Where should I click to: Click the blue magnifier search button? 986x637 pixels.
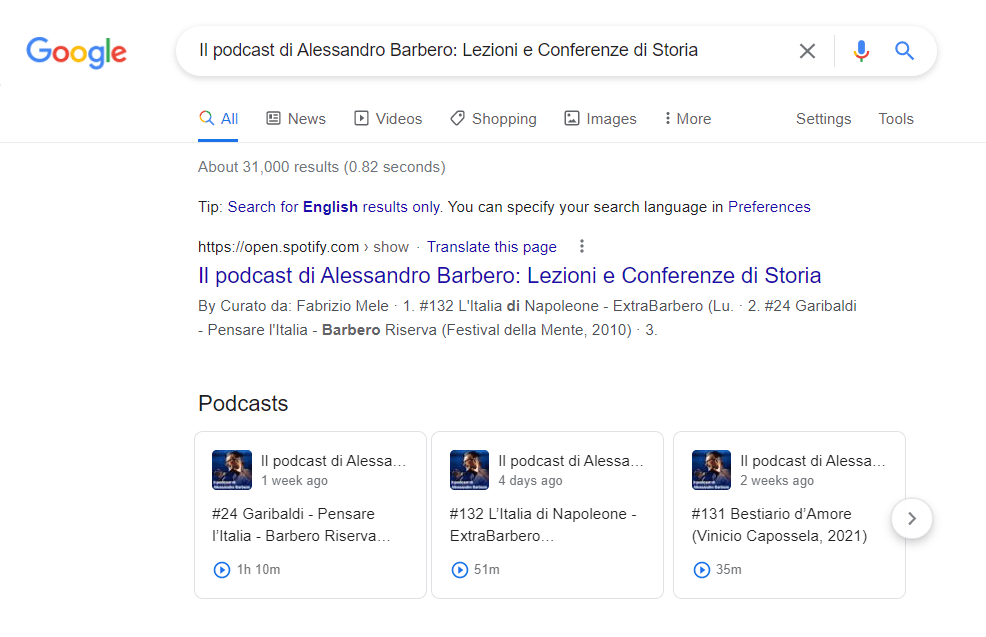pyautogui.click(x=904, y=51)
